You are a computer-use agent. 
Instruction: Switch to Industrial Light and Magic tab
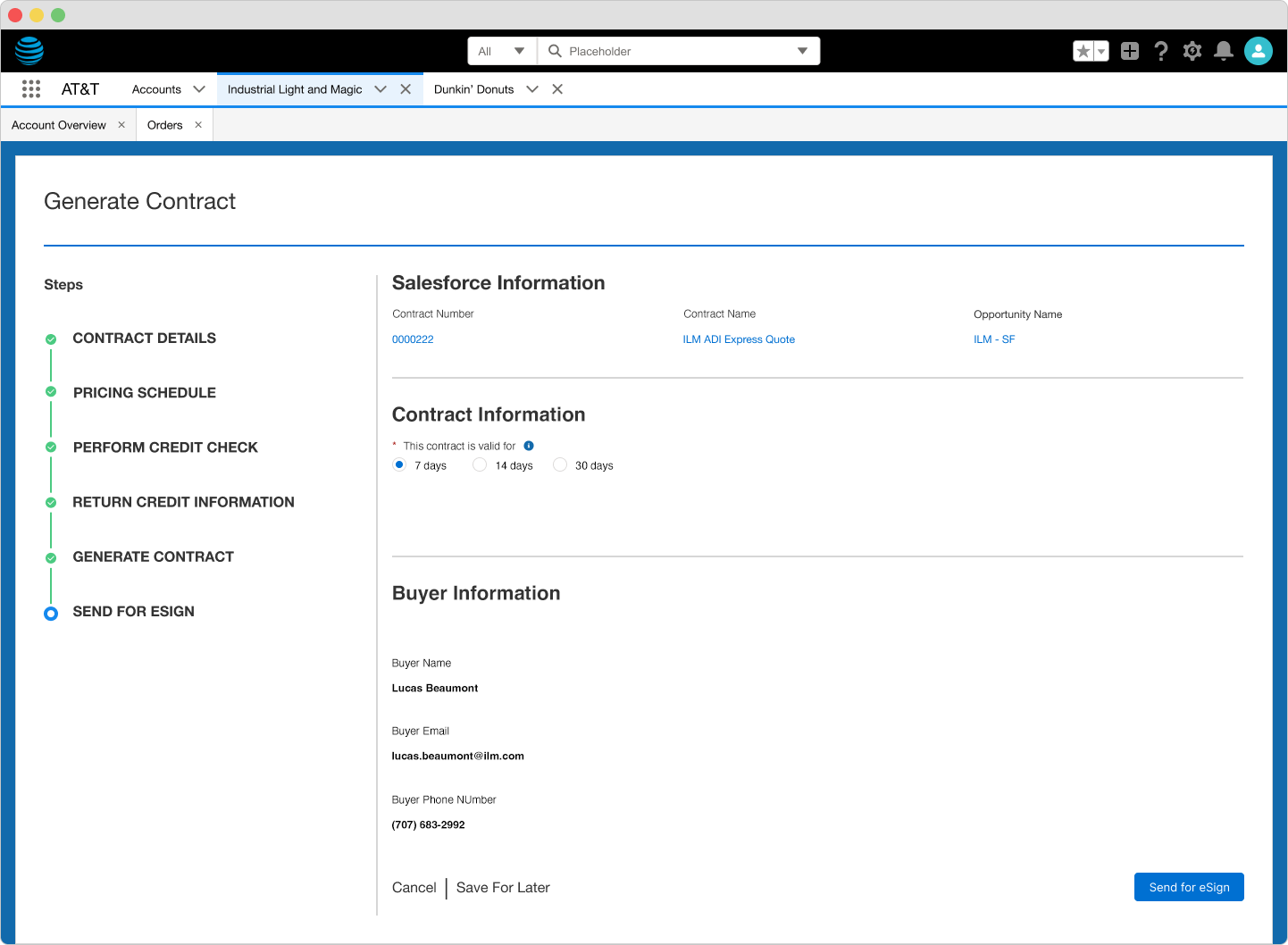click(x=295, y=89)
